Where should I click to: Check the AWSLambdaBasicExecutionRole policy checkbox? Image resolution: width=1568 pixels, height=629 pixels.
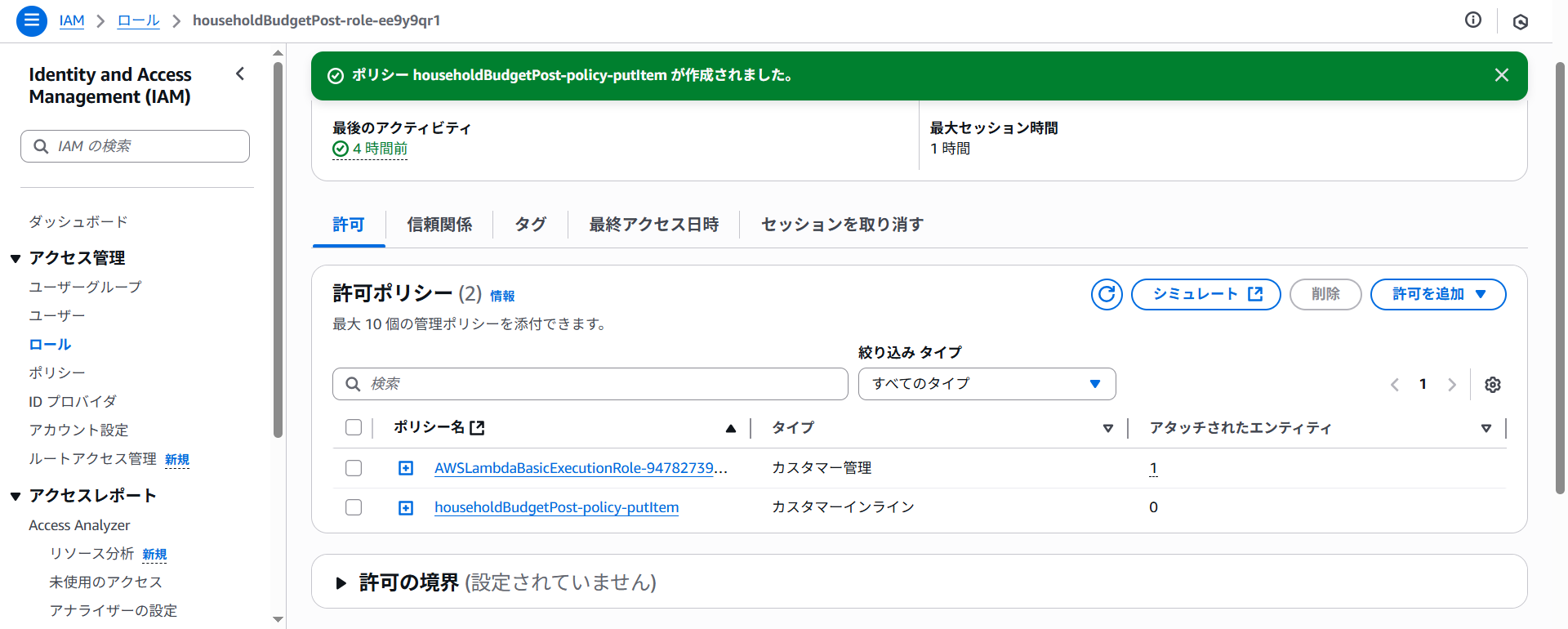[x=354, y=468]
